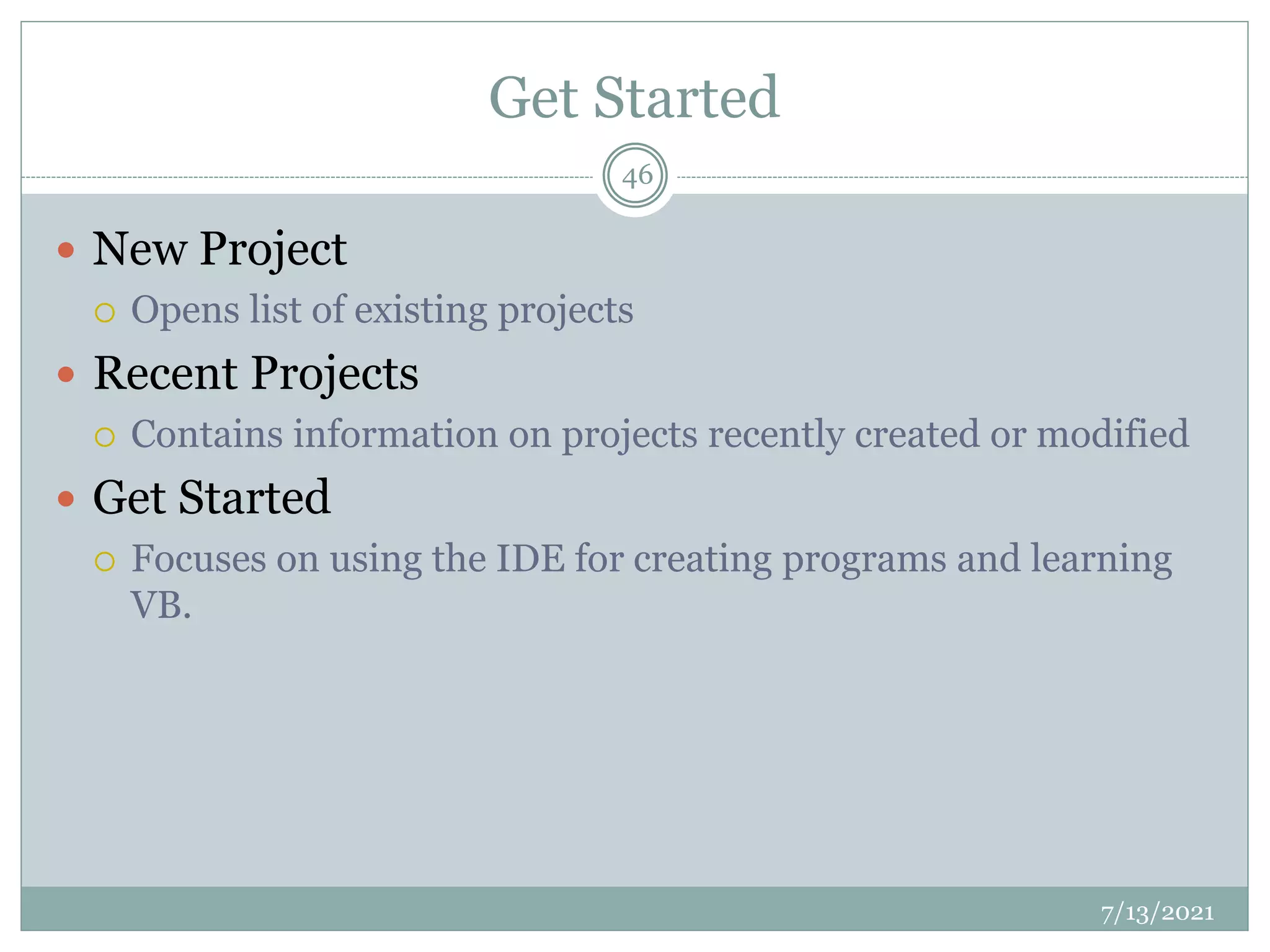Click hollow bullet before Contains information line

(x=105, y=437)
